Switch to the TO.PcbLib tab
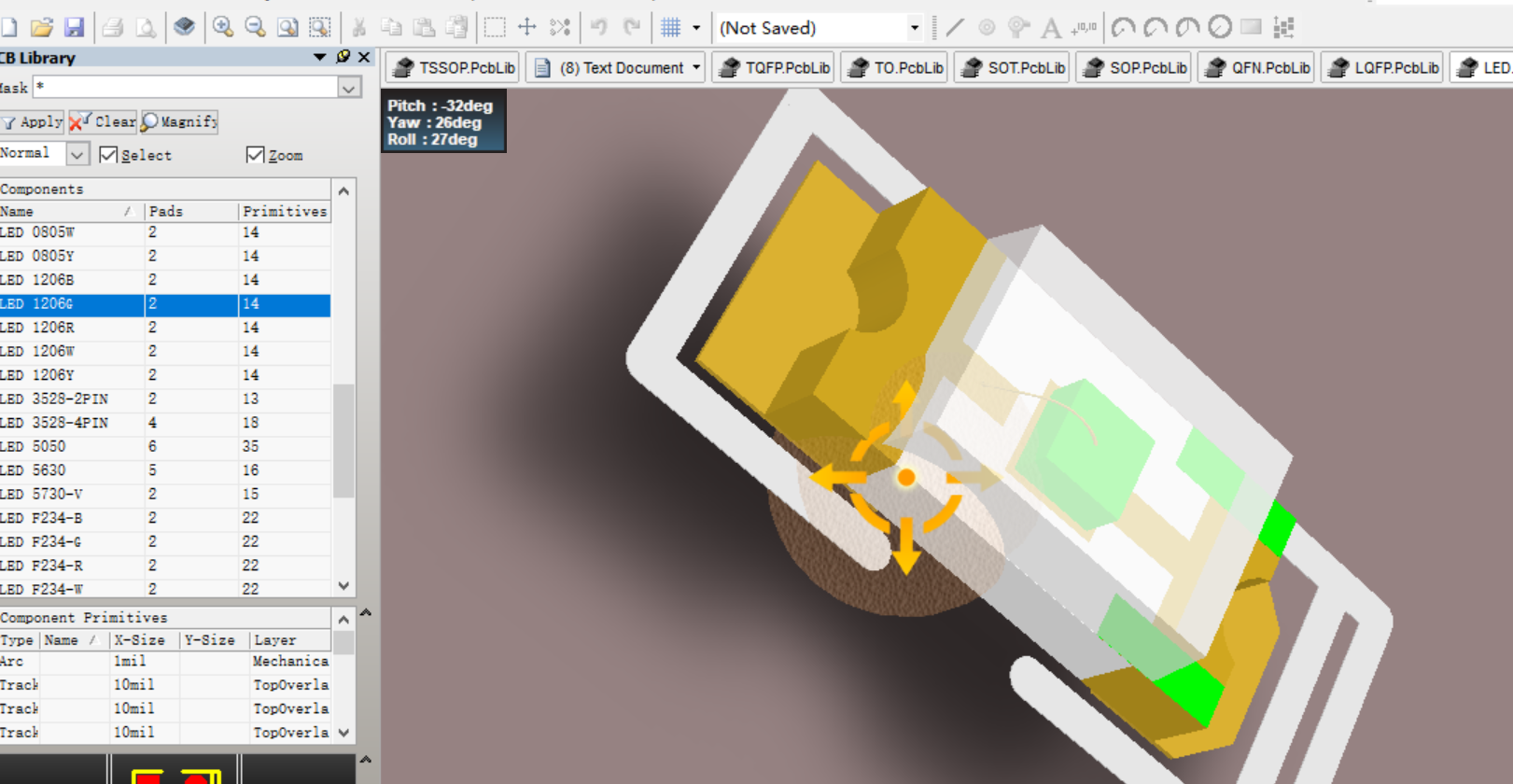 pyautogui.click(x=895, y=67)
